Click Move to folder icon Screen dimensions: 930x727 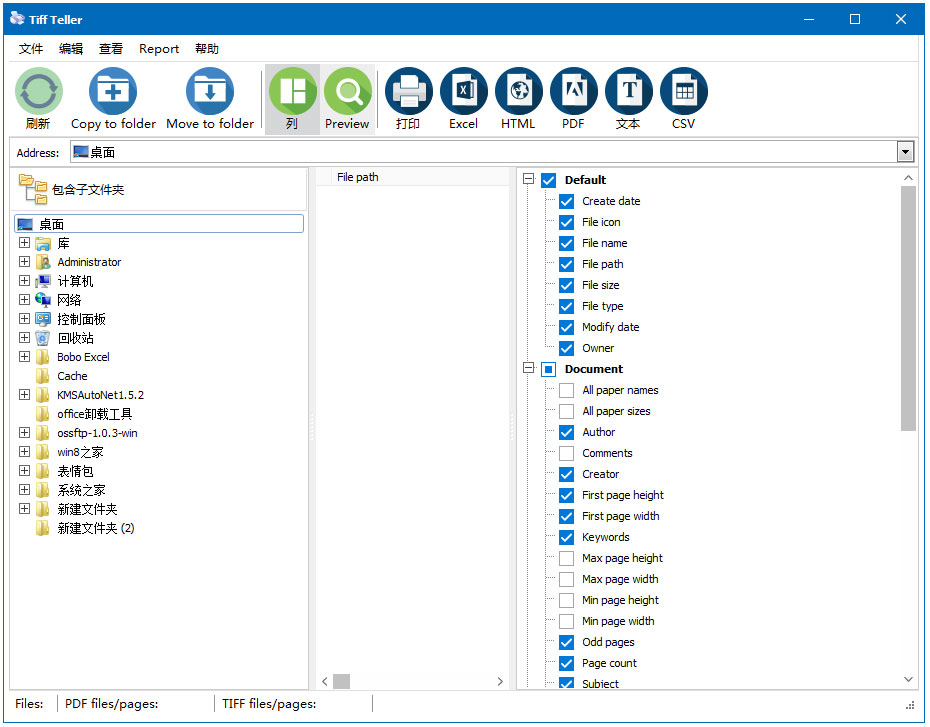click(210, 91)
